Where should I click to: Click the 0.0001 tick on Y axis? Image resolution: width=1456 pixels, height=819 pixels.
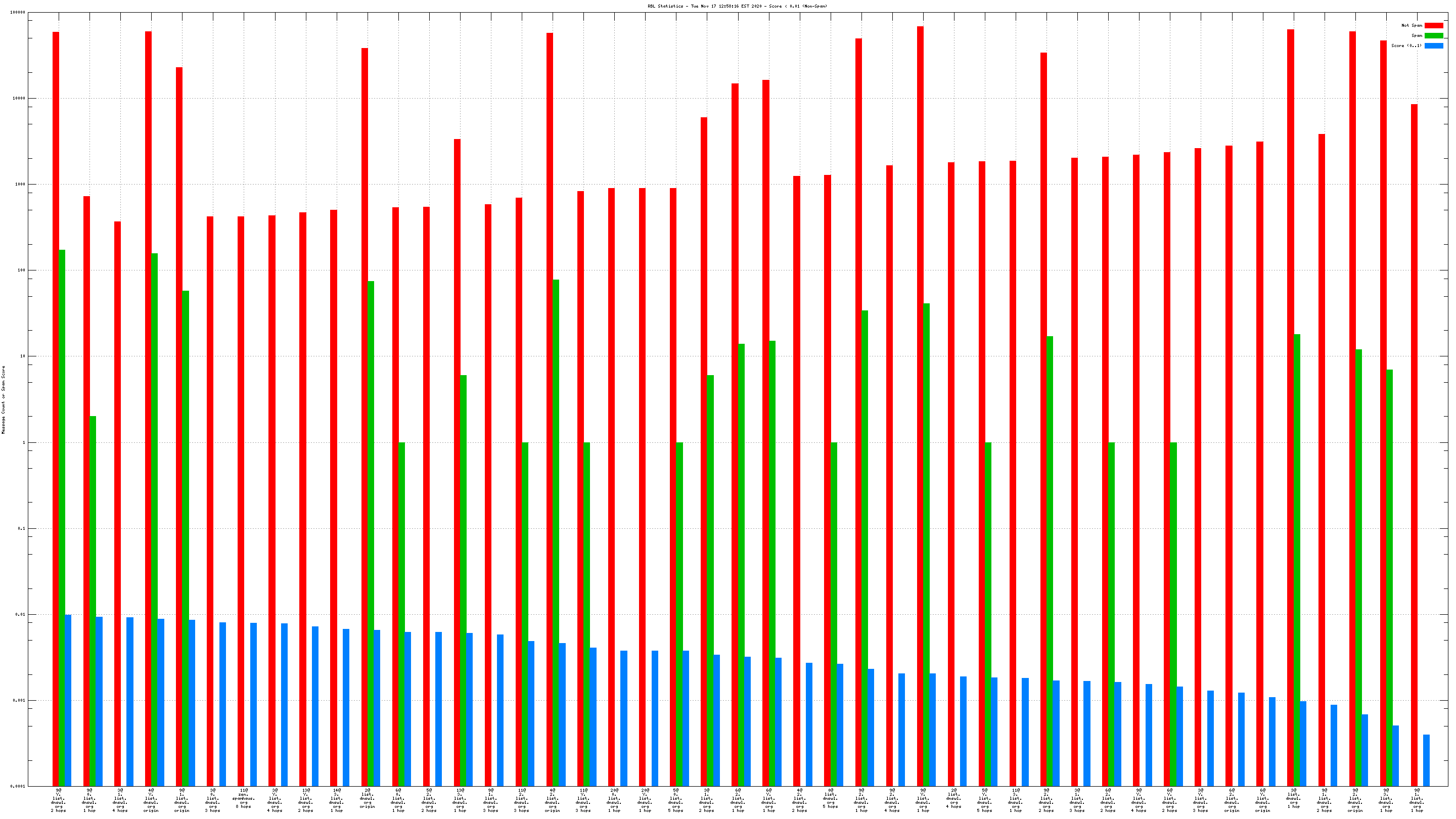click(18, 786)
